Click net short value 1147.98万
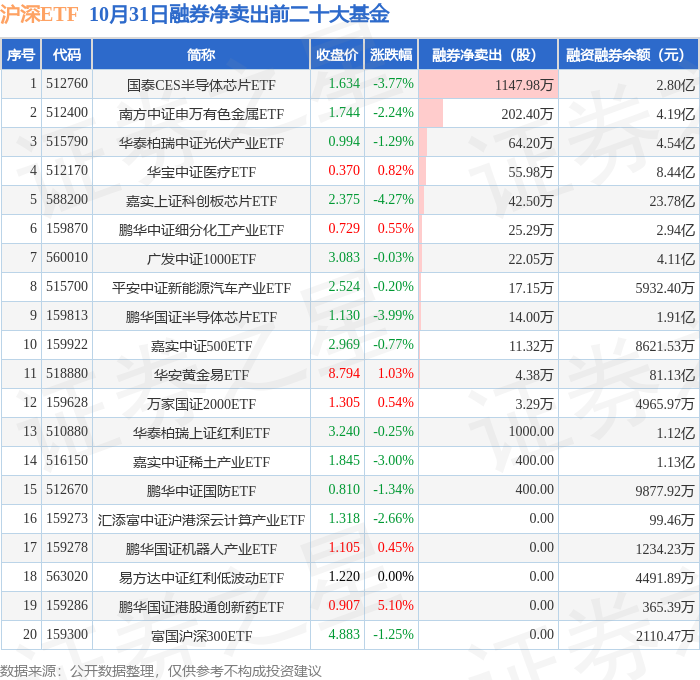The image size is (700, 680). coord(524,84)
